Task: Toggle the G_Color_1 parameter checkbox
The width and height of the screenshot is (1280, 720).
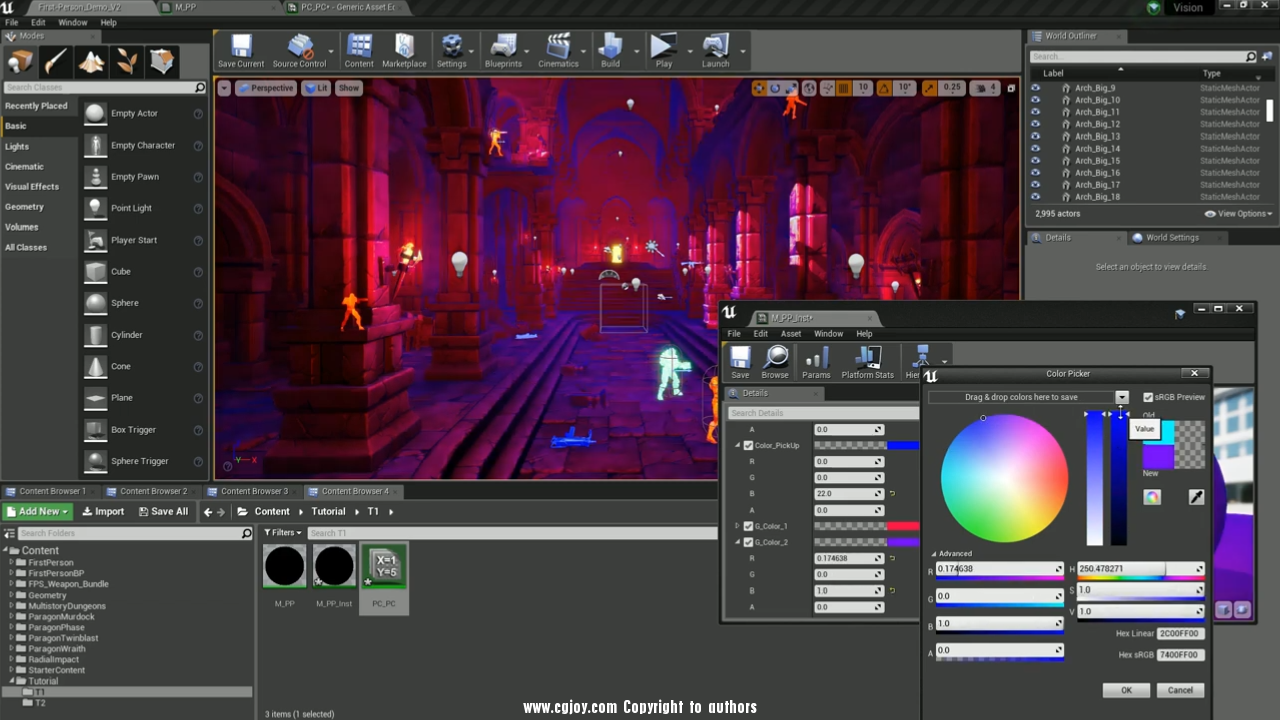Action: 748,526
